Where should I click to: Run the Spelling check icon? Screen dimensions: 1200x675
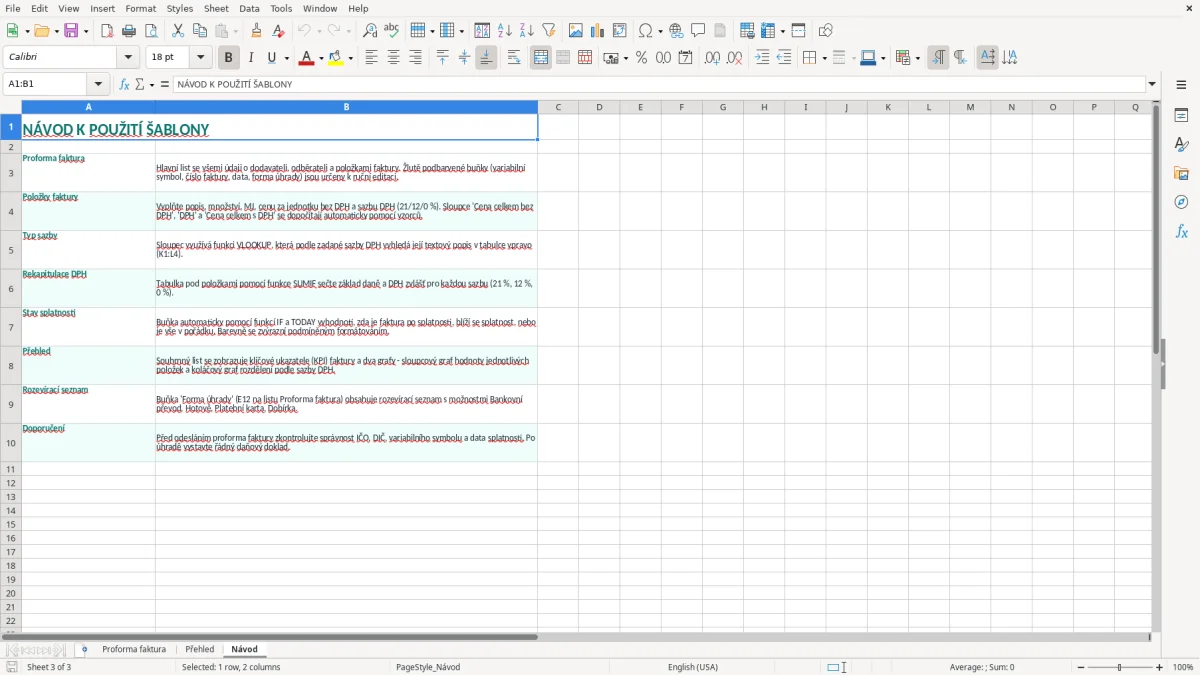pos(392,31)
